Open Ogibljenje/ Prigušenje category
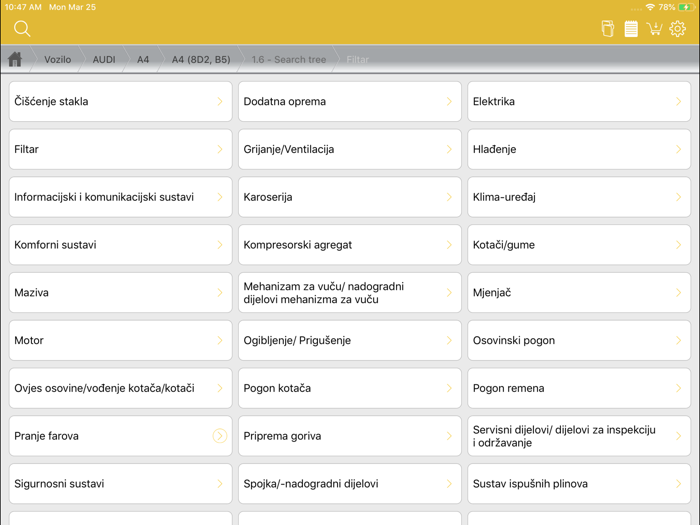The height and width of the screenshot is (525, 700). pyautogui.click(x=350, y=340)
